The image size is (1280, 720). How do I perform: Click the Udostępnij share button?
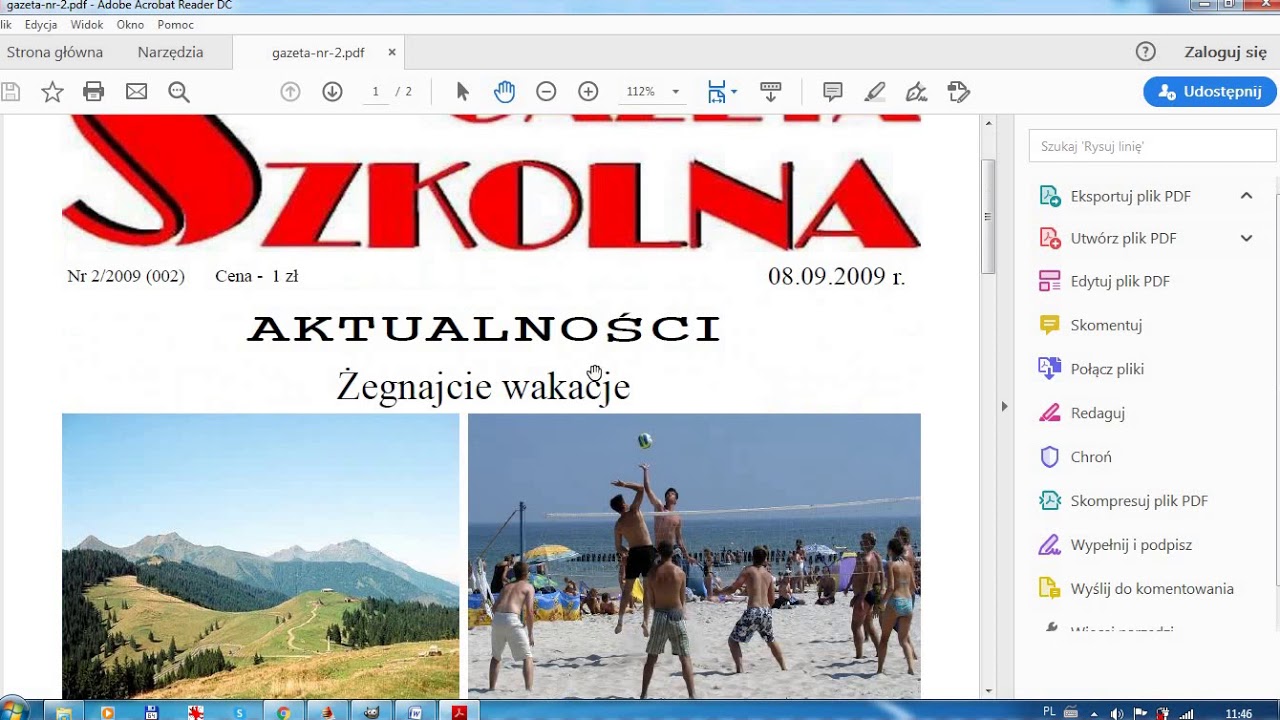pyautogui.click(x=1210, y=91)
